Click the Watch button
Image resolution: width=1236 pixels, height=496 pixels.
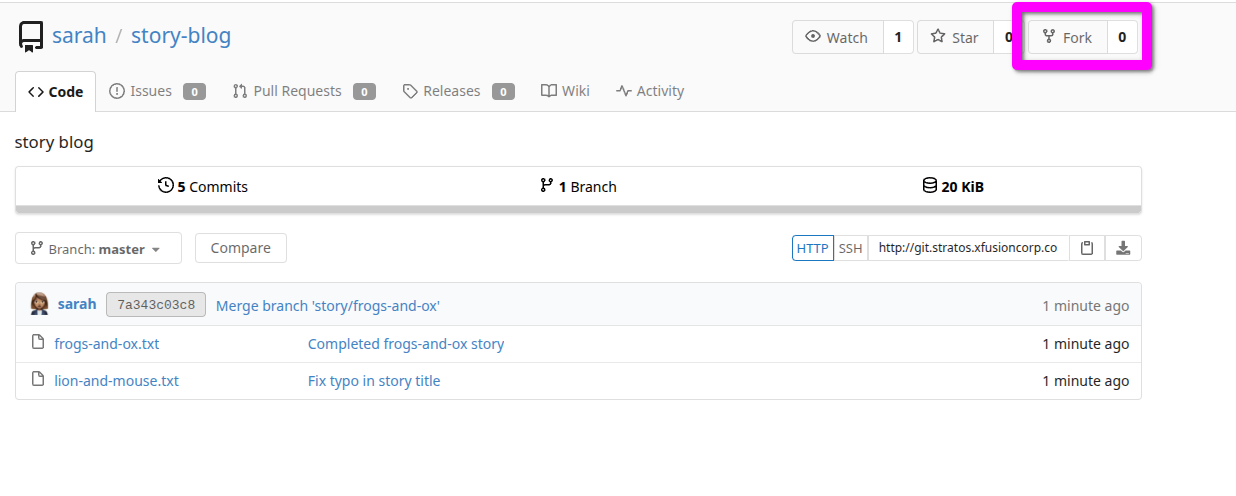click(x=838, y=37)
